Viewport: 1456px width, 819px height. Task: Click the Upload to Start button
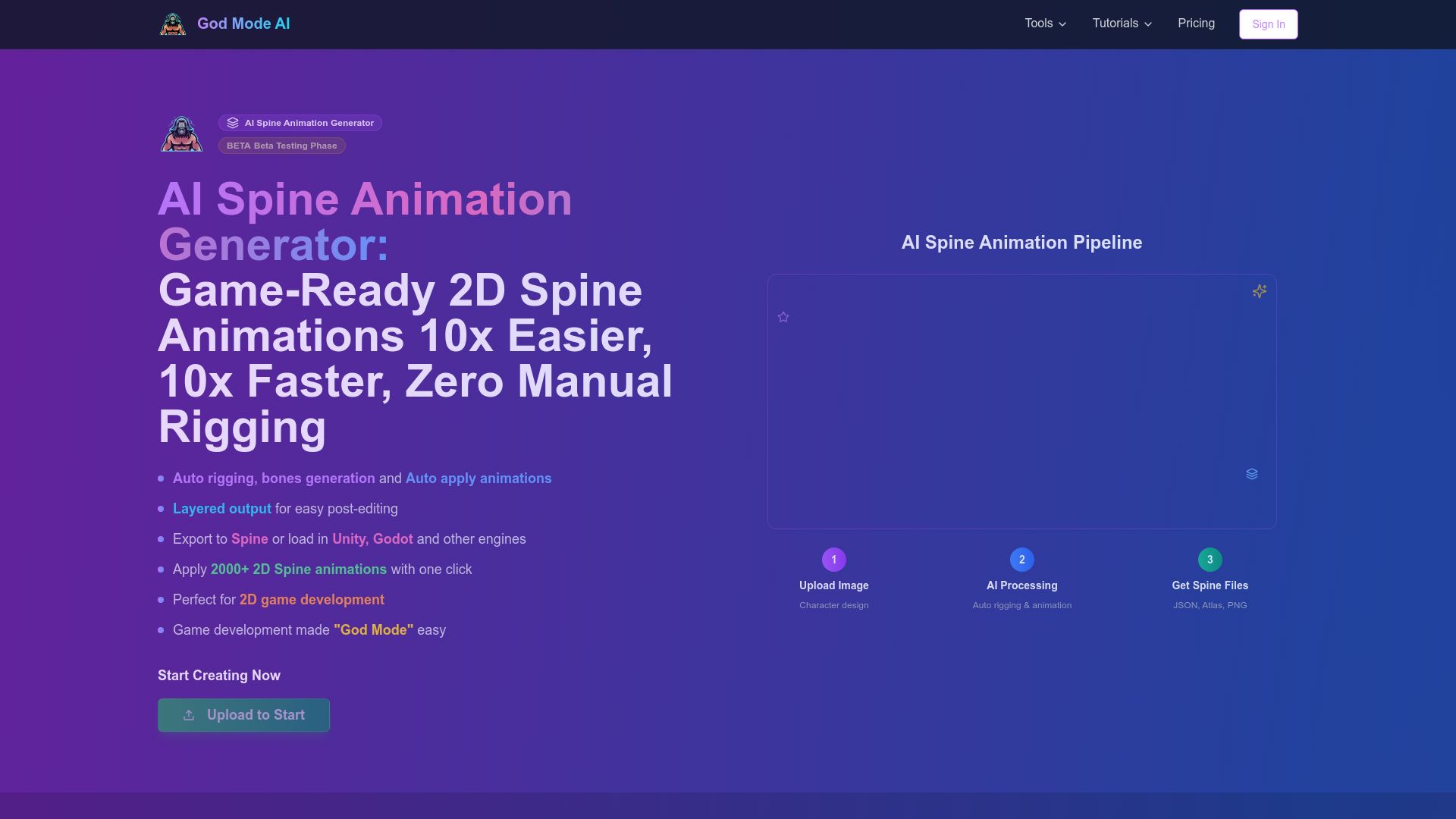[x=243, y=715]
